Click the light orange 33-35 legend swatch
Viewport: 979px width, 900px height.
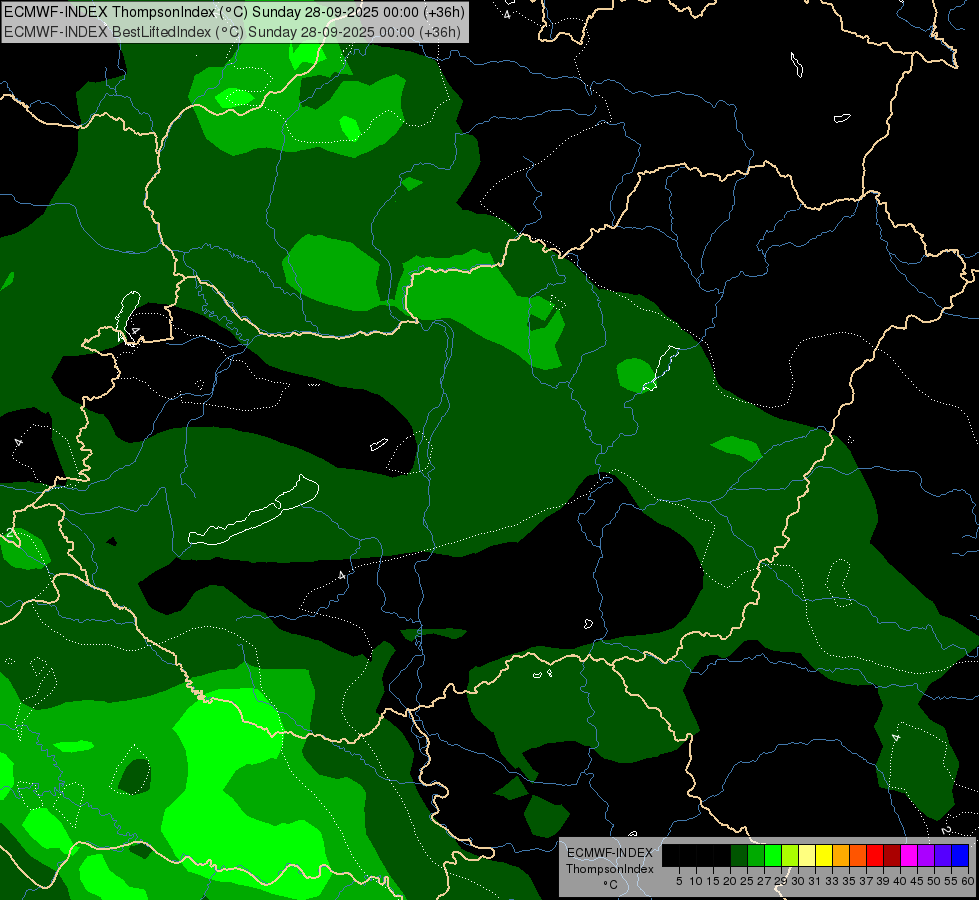pyautogui.click(x=841, y=855)
